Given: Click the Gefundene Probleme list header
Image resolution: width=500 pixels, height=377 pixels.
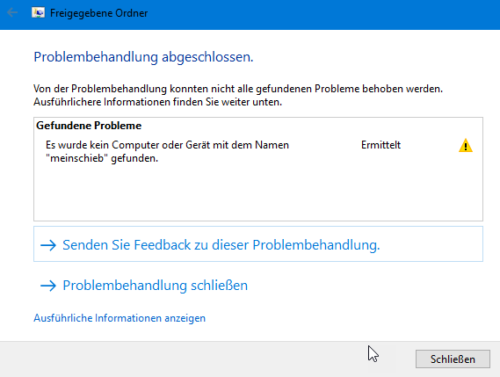Looking at the screenshot, I should 89,126.
